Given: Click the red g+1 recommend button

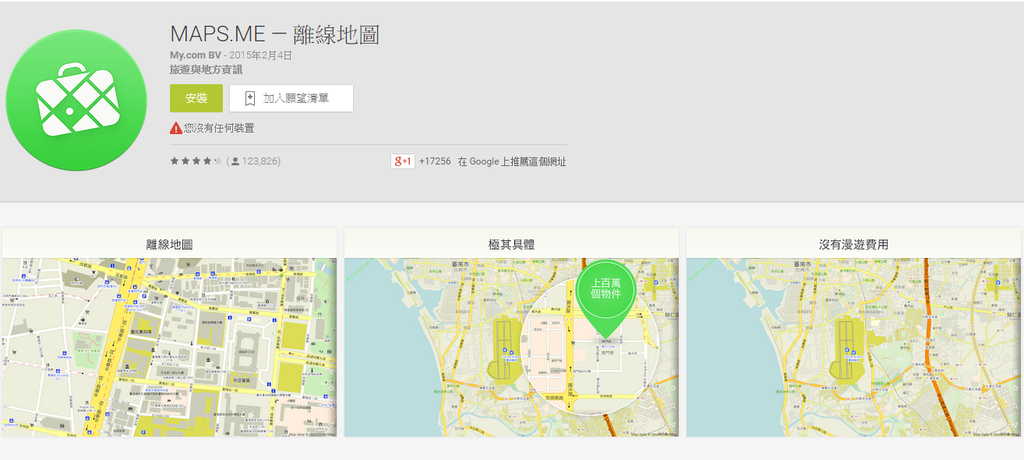Looking at the screenshot, I should 402,161.
